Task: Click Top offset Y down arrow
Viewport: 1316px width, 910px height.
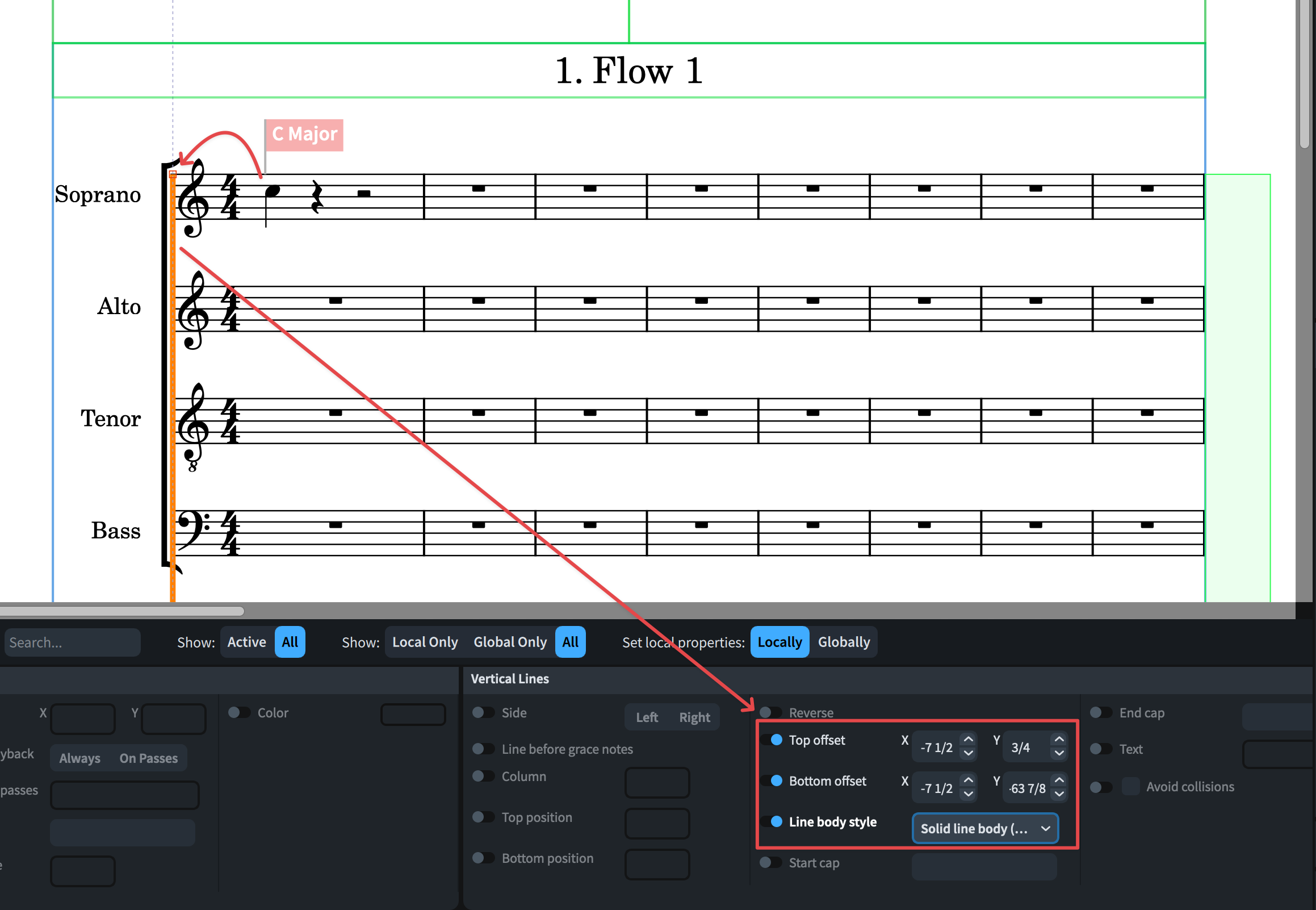Action: [x=1058, y=753]
